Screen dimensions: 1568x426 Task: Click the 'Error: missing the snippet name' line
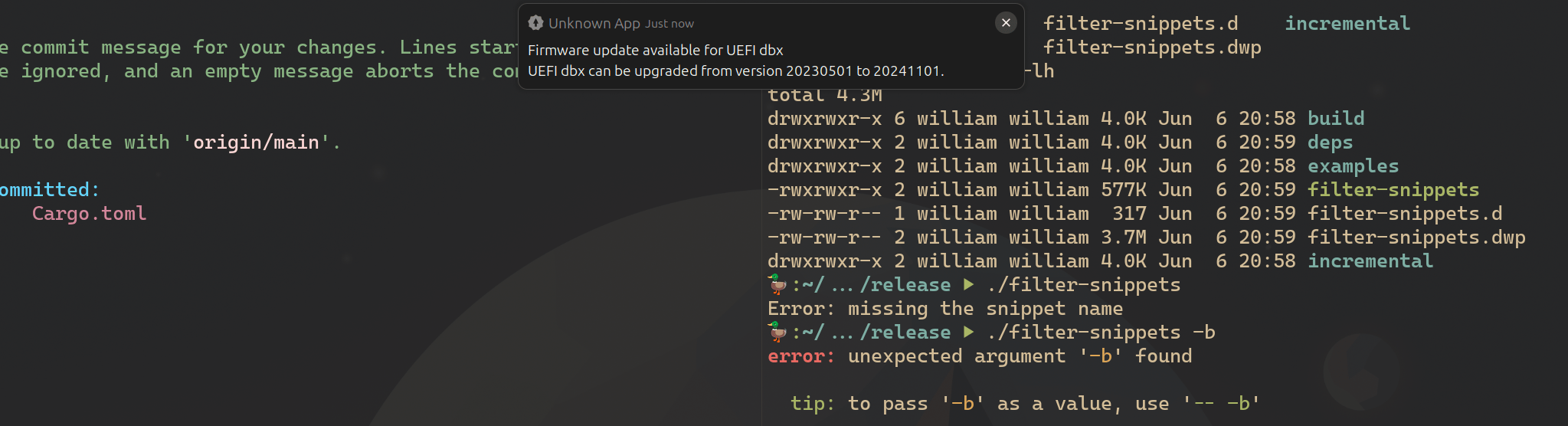pos(944,309)
